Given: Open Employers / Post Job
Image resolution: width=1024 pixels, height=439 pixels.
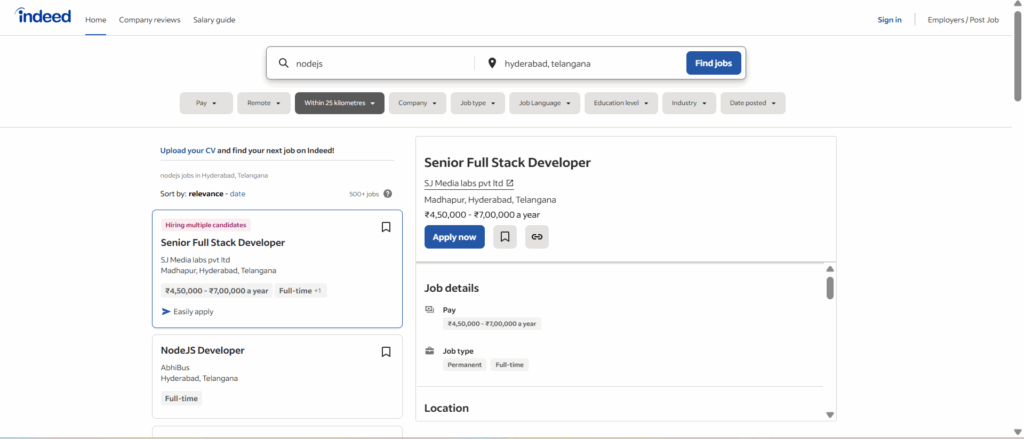Looking at the screenshot, I should [963, 20].
